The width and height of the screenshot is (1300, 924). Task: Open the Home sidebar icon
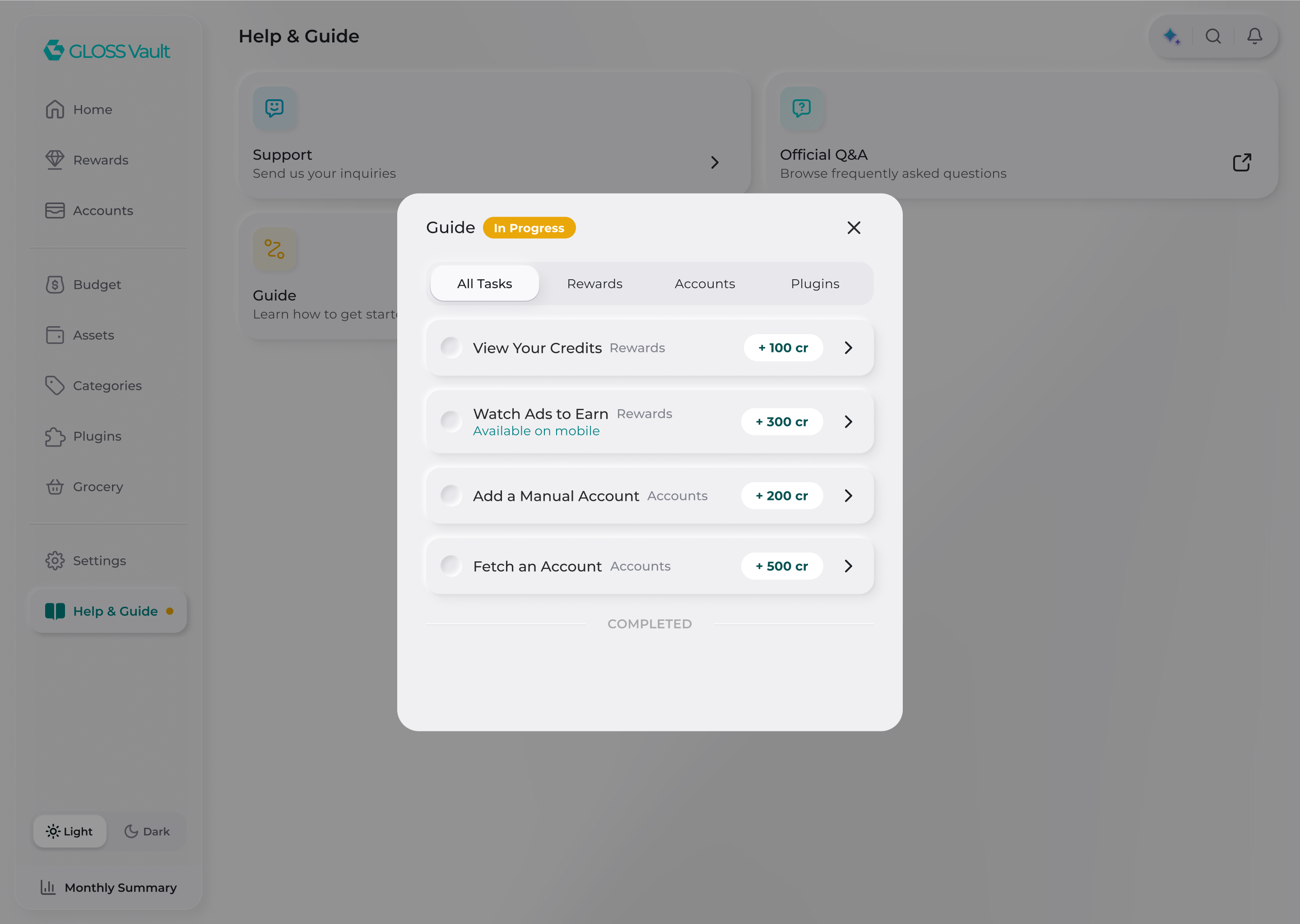coord(55,109)
